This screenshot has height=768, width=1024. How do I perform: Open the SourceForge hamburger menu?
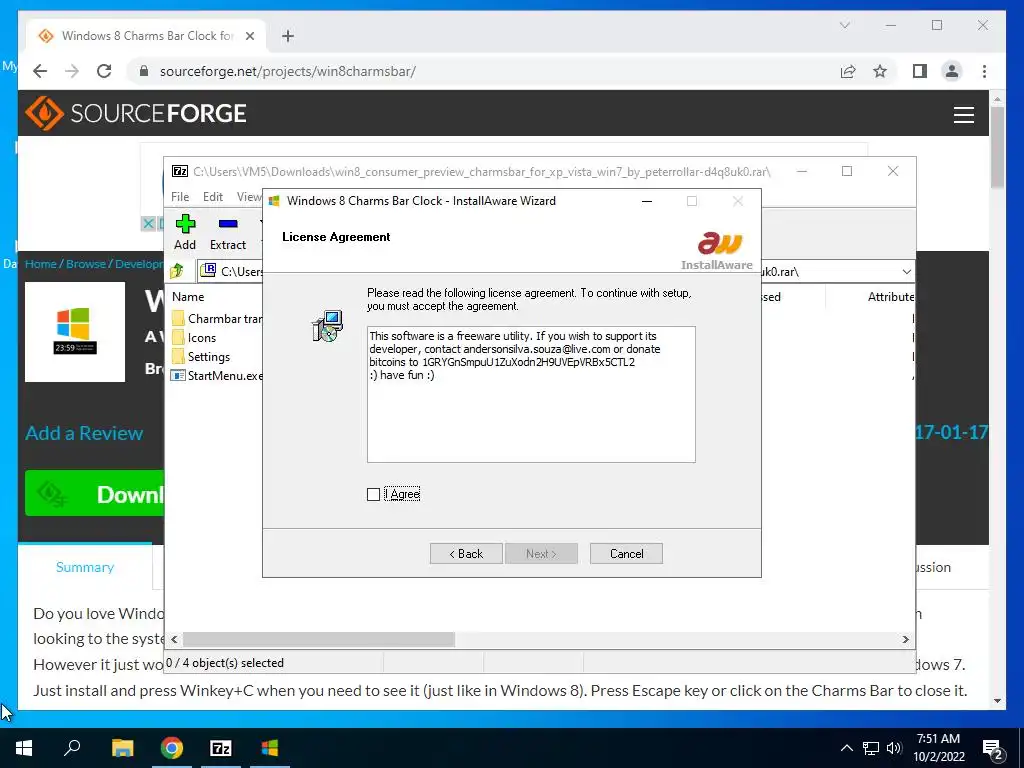click(963, 114)
